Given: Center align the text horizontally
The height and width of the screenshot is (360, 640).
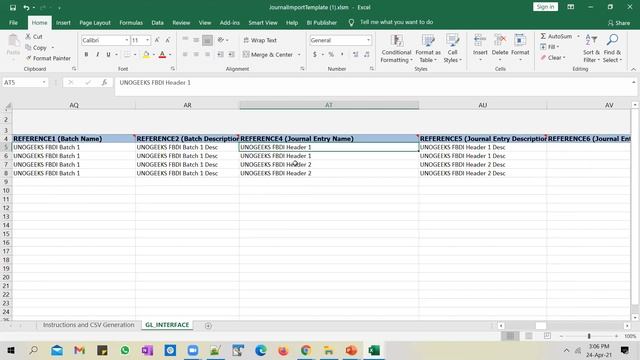Looking at the screenshot, I should point(196,54).
